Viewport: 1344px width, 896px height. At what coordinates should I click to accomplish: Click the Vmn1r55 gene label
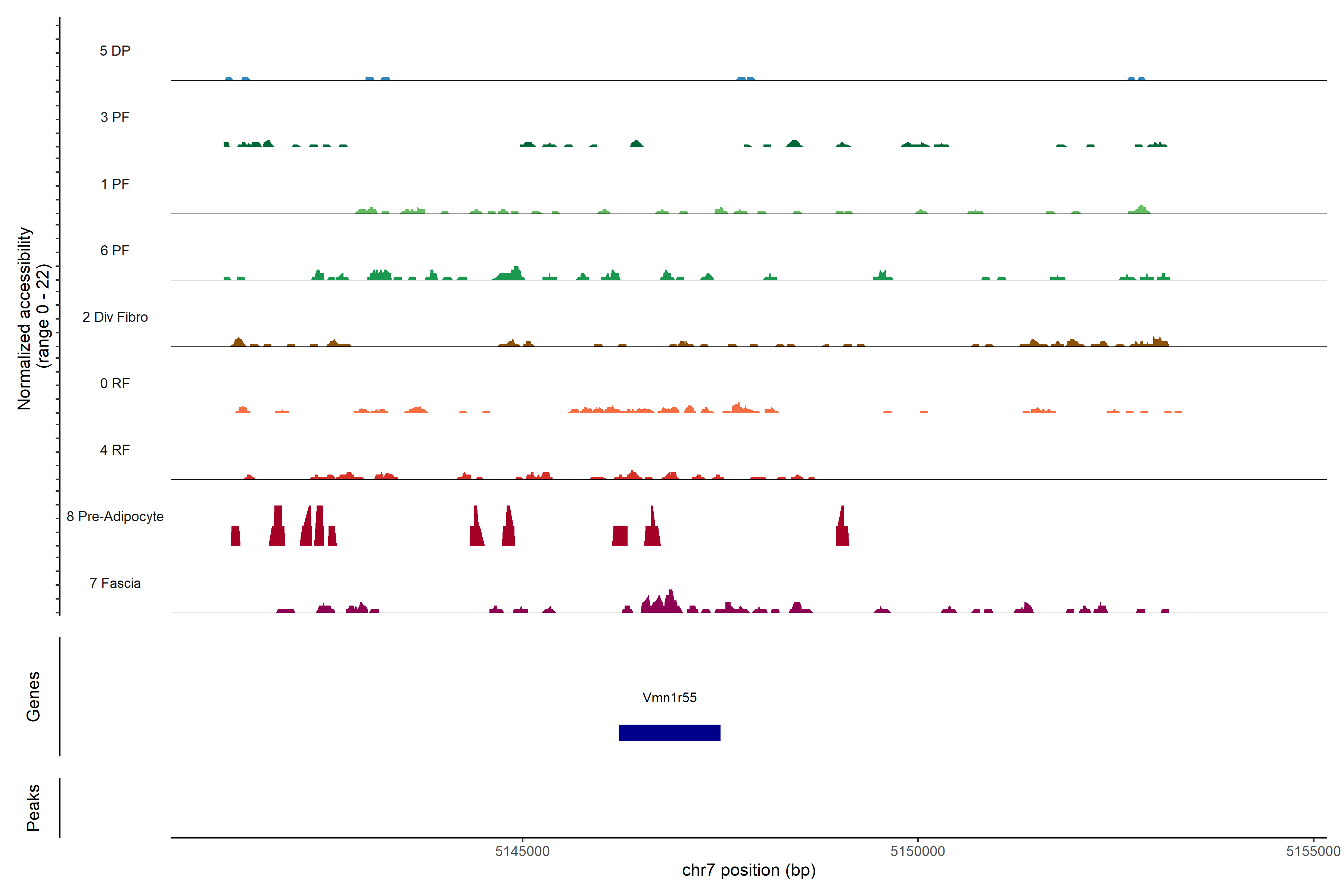[669, 697]
